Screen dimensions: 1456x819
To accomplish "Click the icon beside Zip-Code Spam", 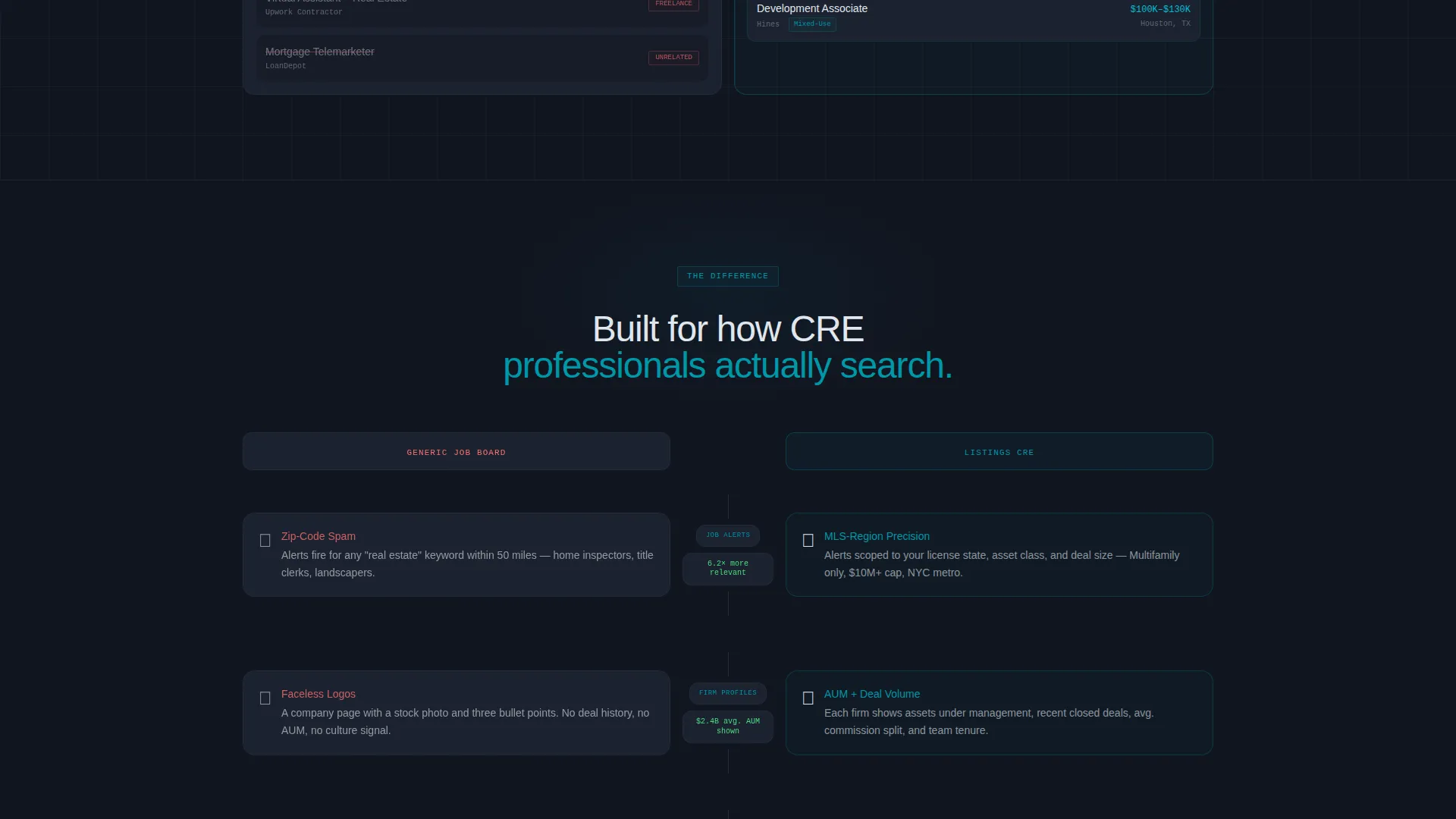I will 265,541.
